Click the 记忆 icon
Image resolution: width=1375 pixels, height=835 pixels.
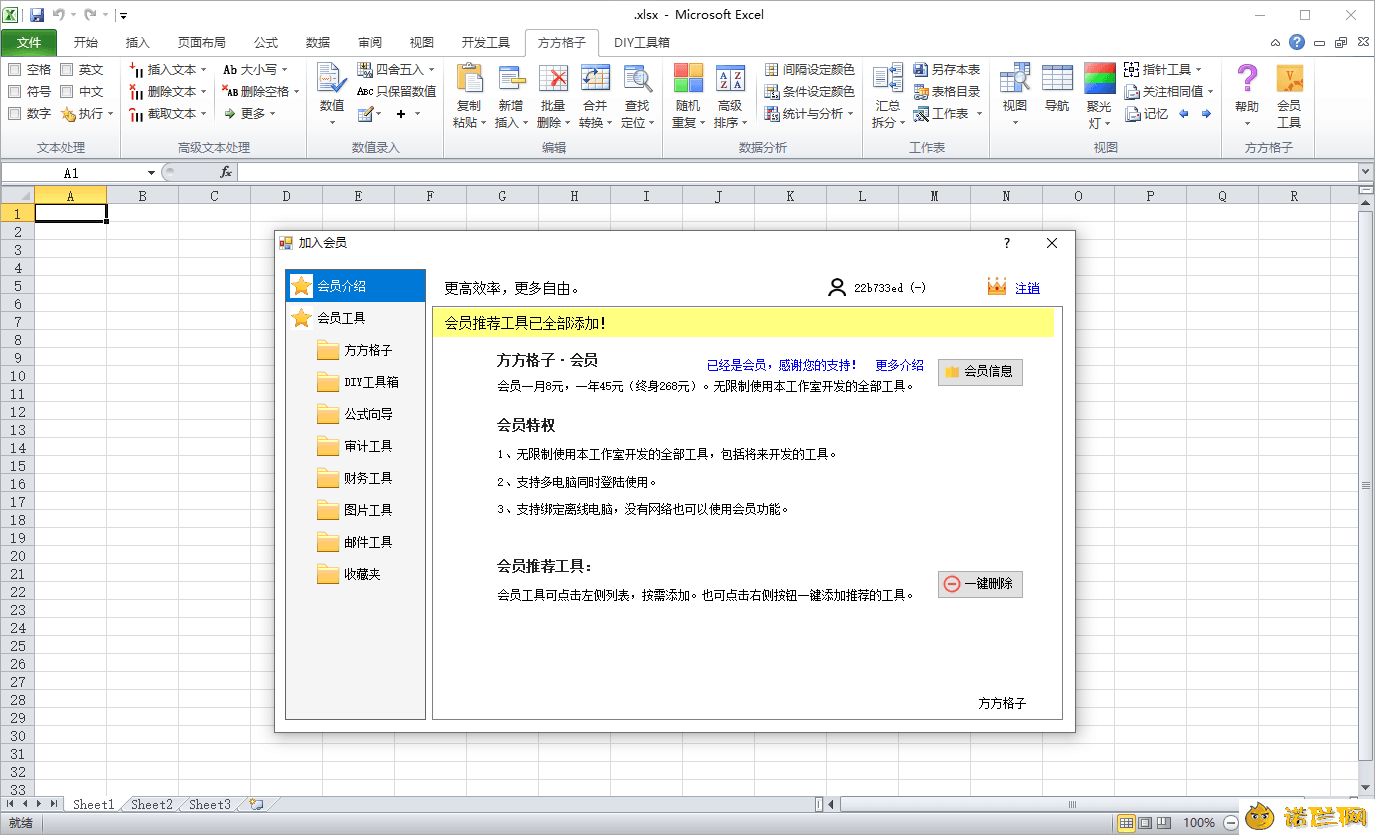coord(1132,113)
